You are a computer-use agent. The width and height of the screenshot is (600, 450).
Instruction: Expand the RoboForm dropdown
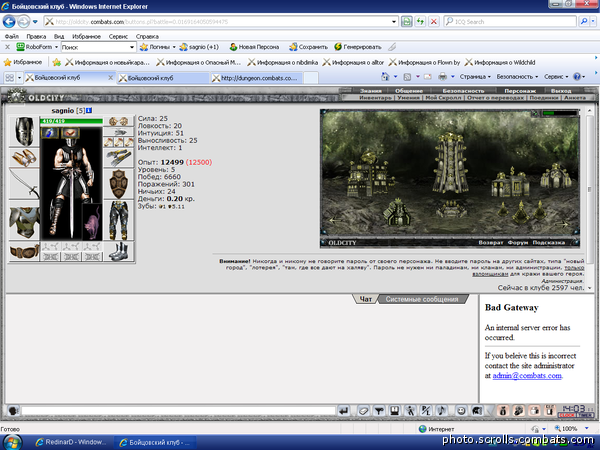56,47
